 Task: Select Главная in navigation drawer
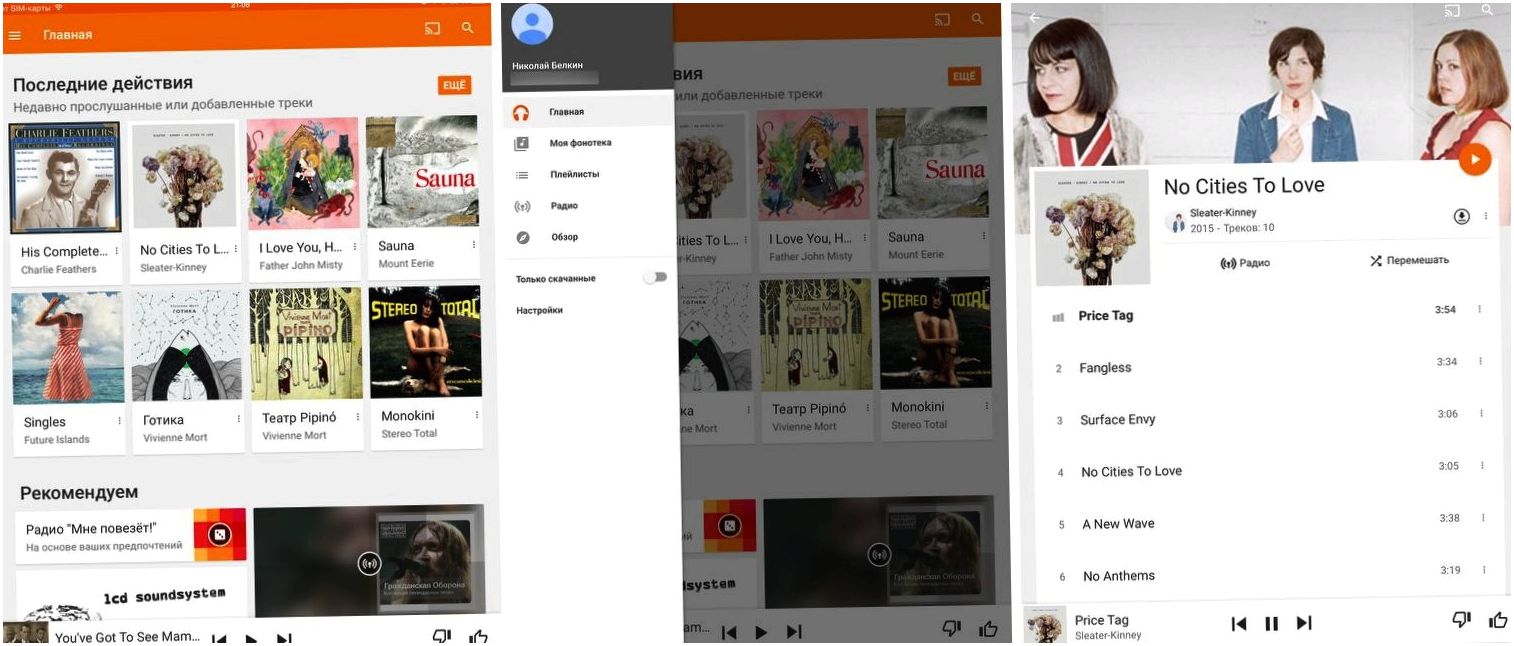[590, 112]
